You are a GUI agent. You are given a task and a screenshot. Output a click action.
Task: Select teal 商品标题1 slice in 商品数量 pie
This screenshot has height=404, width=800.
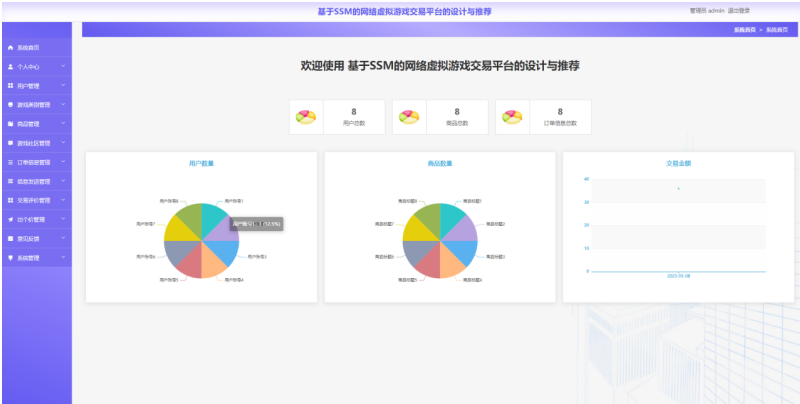pyautogui.click(x=451, y=217)
